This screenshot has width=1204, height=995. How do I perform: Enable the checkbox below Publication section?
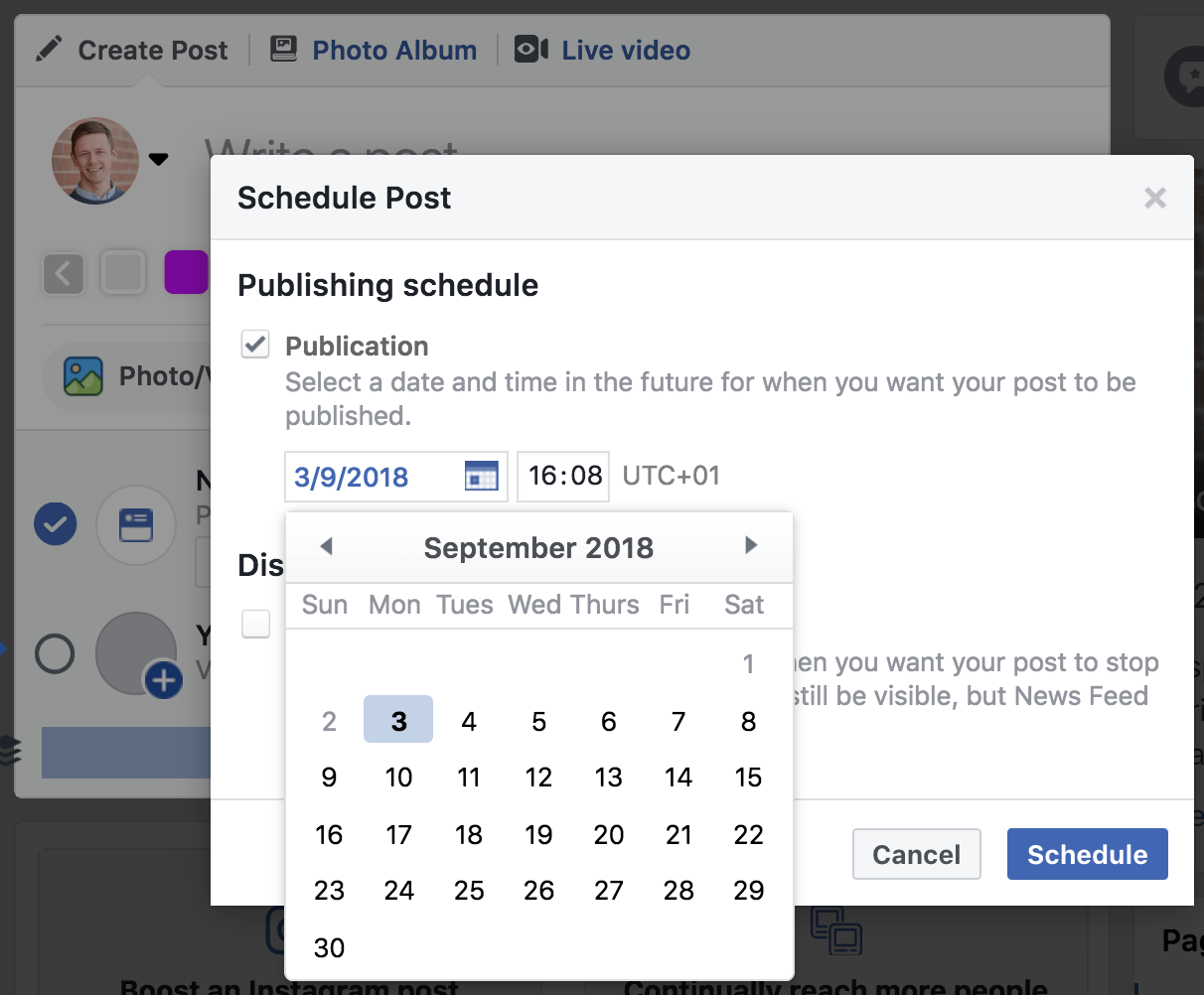(x=255, y=624)
